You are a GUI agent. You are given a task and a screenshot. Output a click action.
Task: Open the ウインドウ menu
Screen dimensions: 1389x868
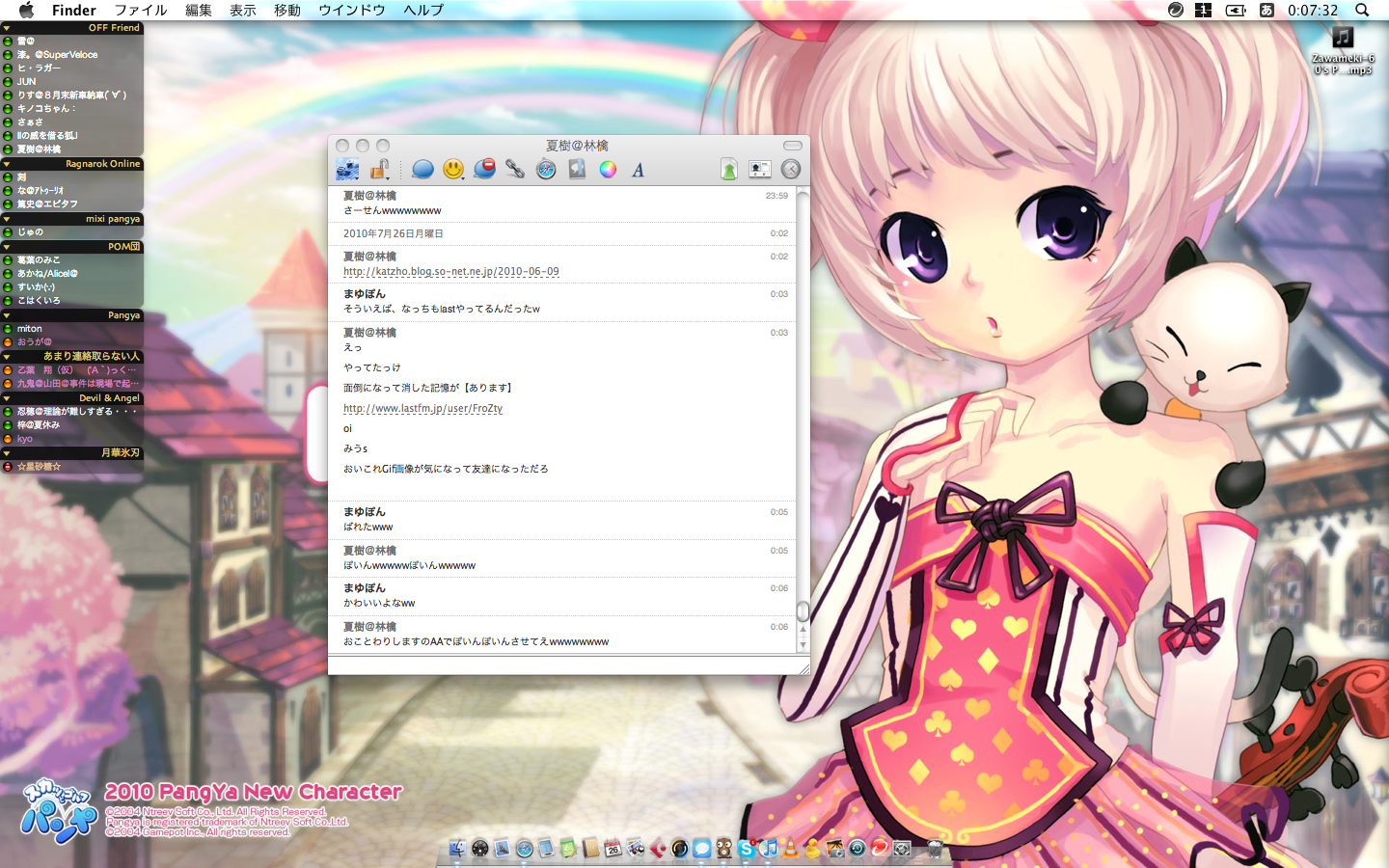[351, 10]
